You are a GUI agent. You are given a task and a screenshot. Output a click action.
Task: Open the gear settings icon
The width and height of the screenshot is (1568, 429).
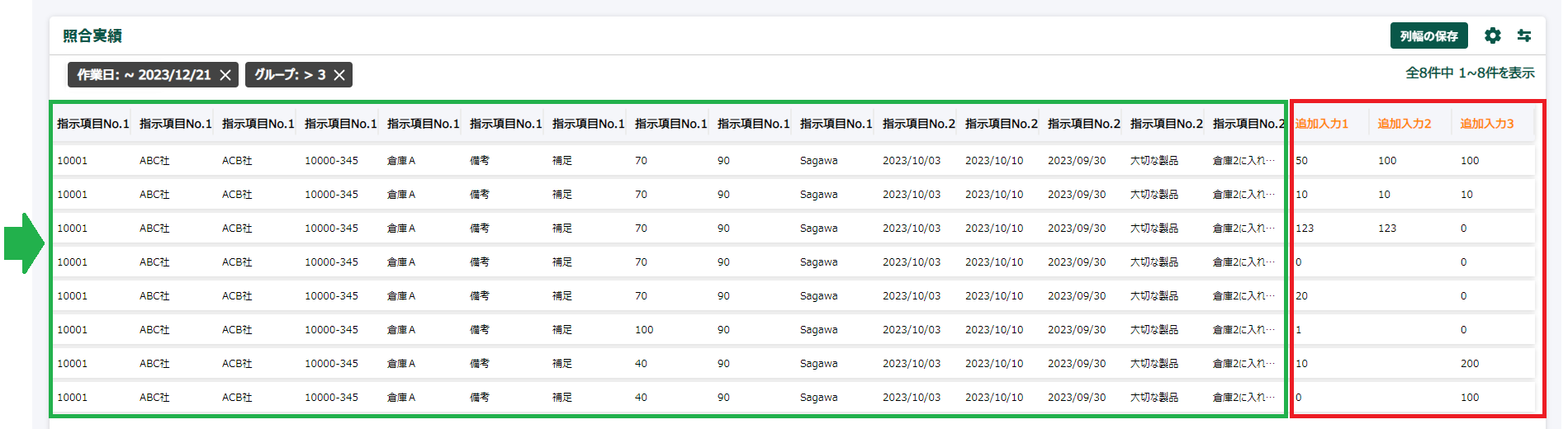[x=1492, y=35]
